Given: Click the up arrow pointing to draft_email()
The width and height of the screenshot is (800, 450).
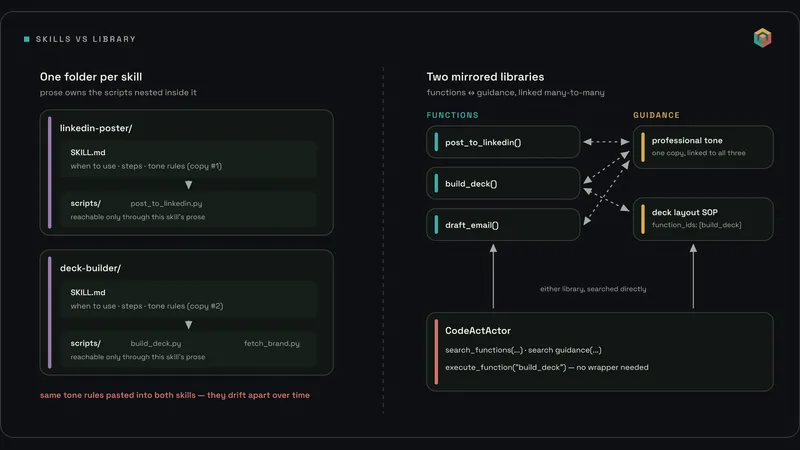Looking at the screenshot, I should (x=493, y=276).
